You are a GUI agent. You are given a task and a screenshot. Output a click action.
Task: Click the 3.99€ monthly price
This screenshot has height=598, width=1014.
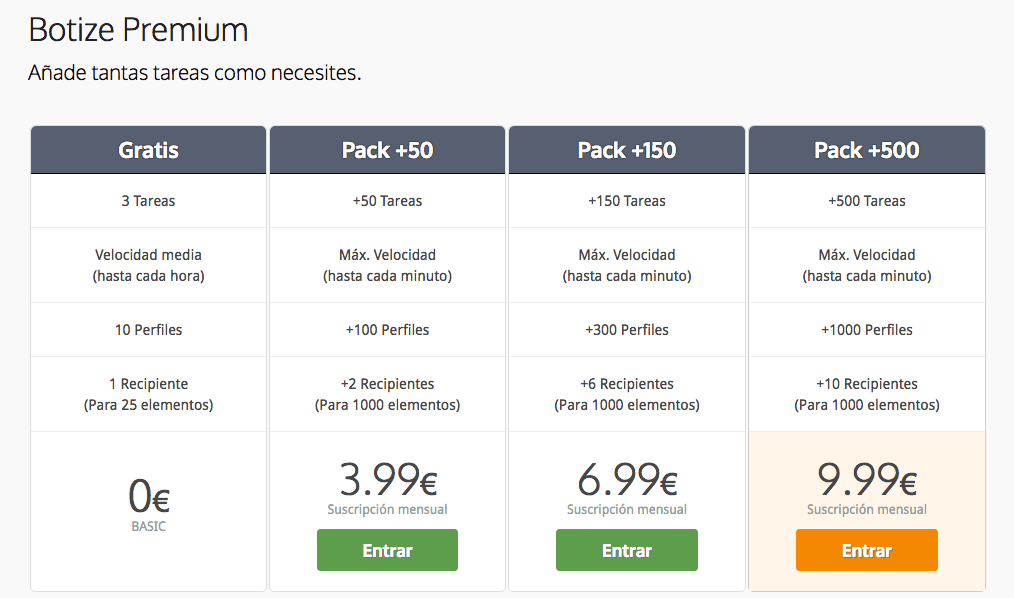pos(387,481)
